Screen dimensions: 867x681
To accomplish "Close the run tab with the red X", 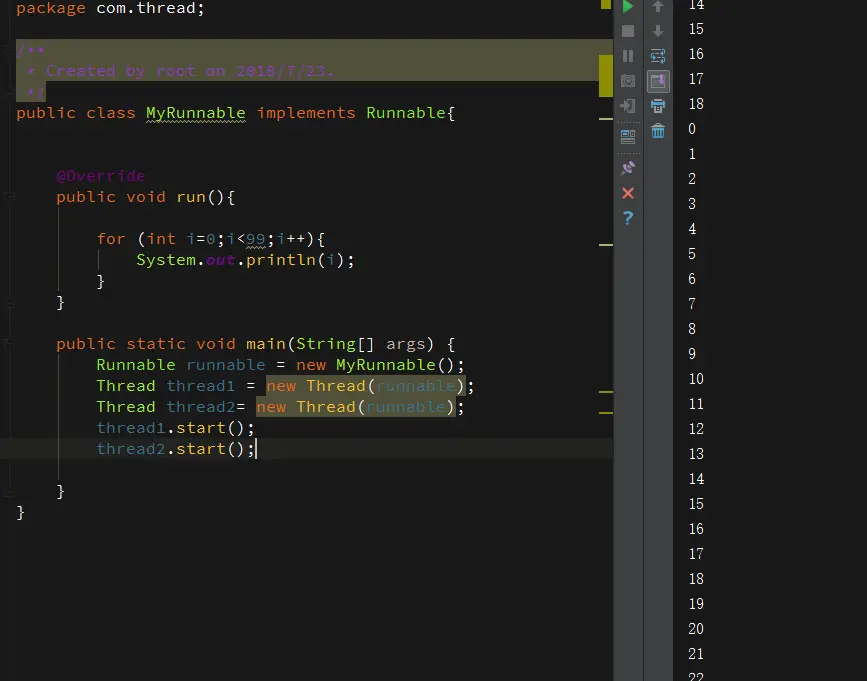I will (628, 193).
